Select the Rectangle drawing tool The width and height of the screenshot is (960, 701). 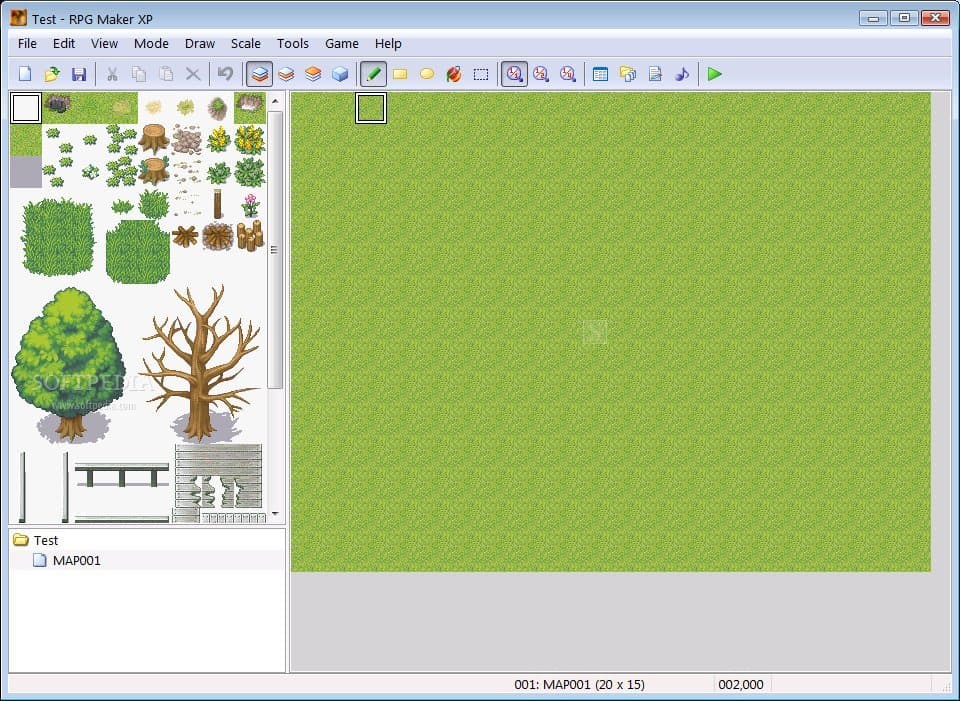tap(400, 74)
